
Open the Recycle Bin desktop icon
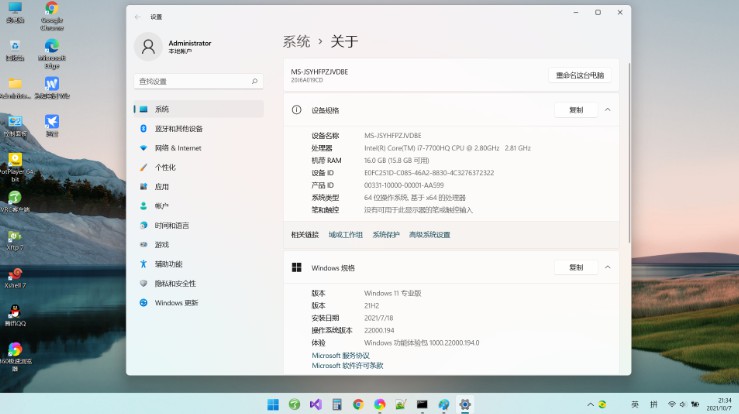(x=15, y=50)
